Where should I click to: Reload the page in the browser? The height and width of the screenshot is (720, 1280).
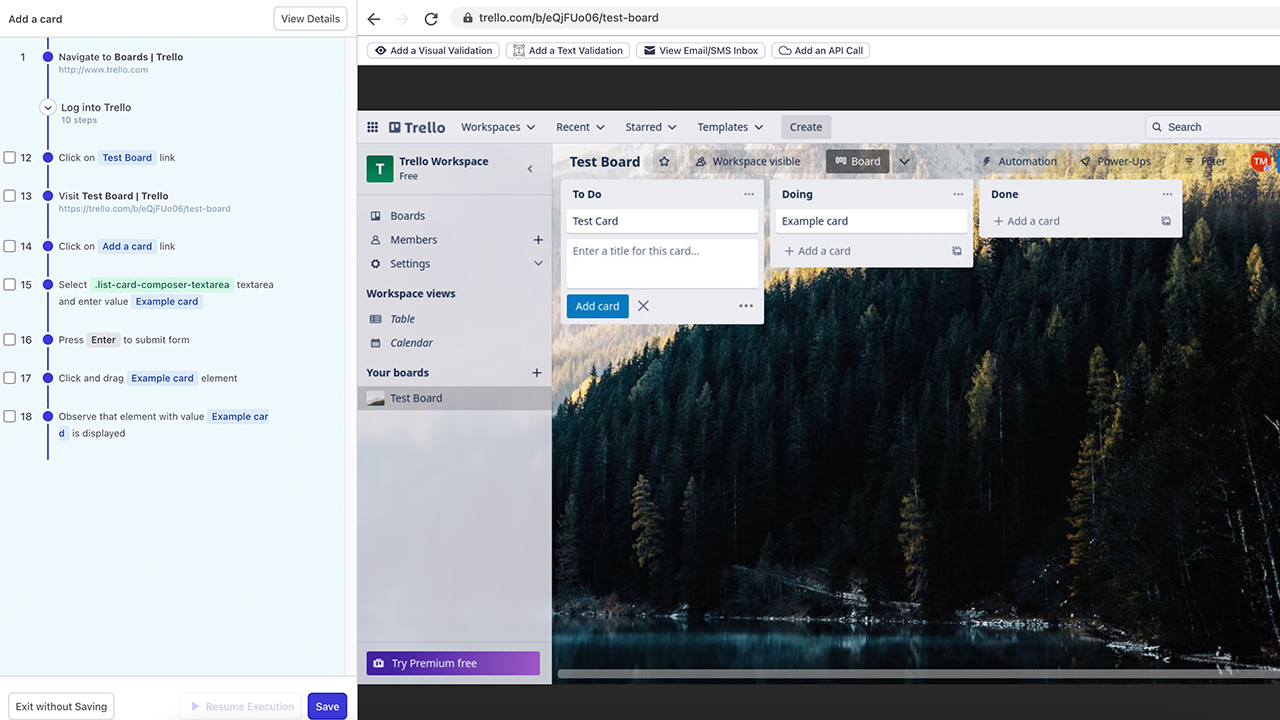431,18
